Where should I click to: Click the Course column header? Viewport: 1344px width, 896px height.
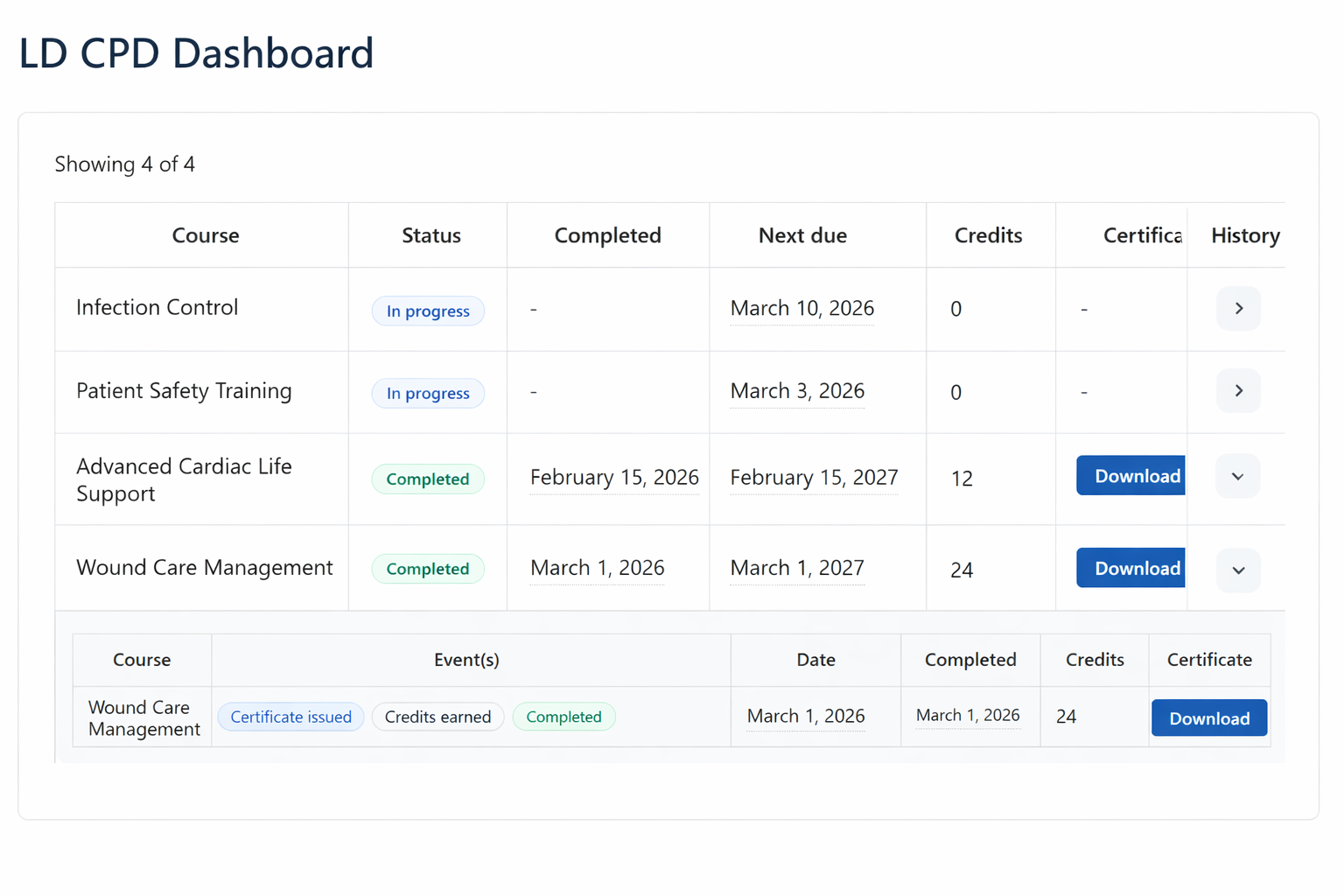(206, 235)
